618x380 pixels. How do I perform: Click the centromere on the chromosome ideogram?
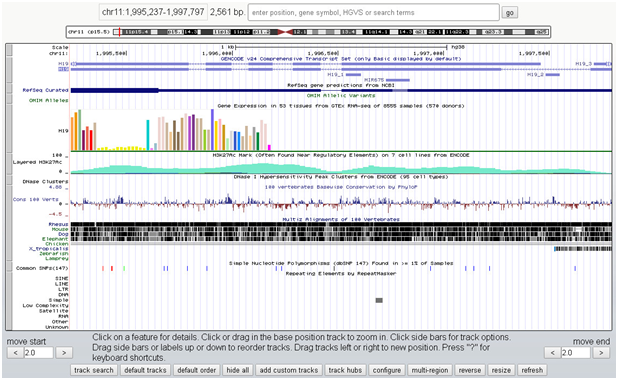coord(285,32)
